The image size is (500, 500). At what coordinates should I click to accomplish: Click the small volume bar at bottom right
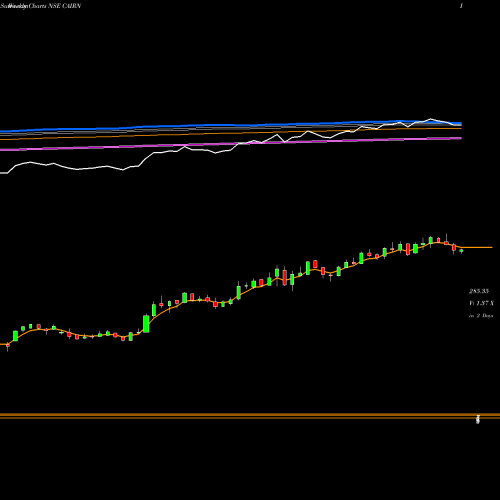[x=478, y=419]
